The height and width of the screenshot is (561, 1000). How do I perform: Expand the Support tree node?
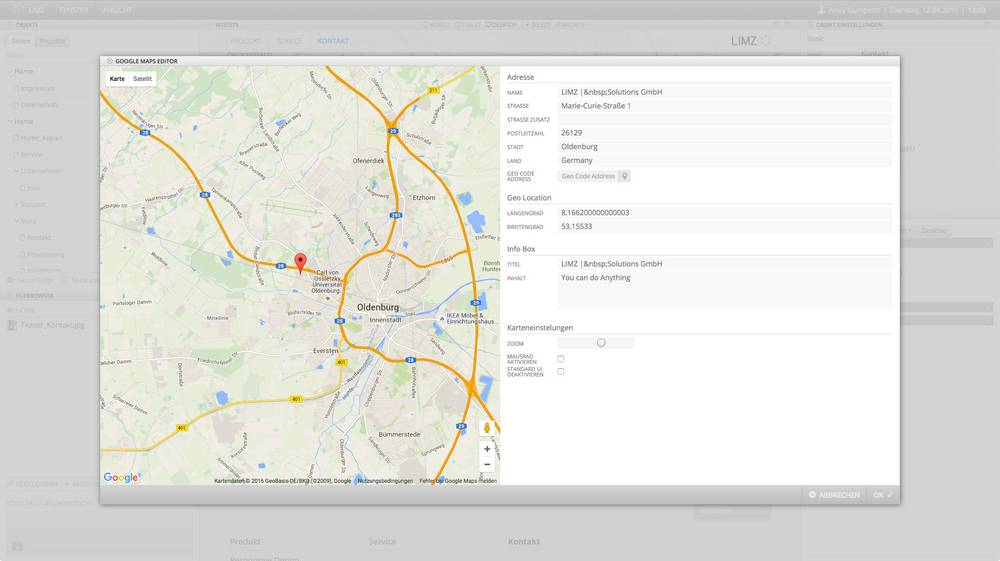(17, 205)
